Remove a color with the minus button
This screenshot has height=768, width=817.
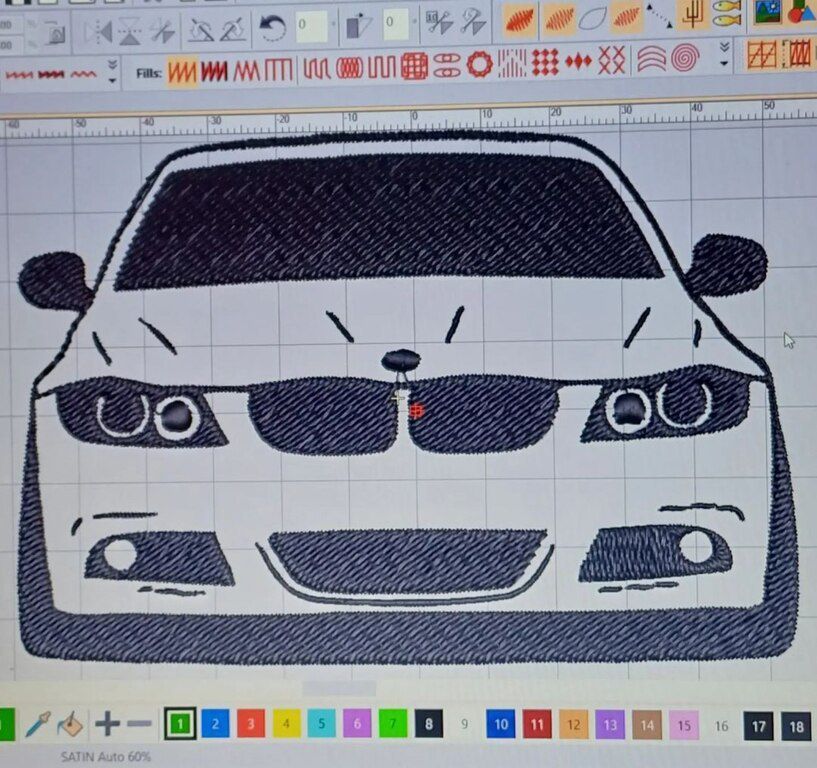click(139, 724)
